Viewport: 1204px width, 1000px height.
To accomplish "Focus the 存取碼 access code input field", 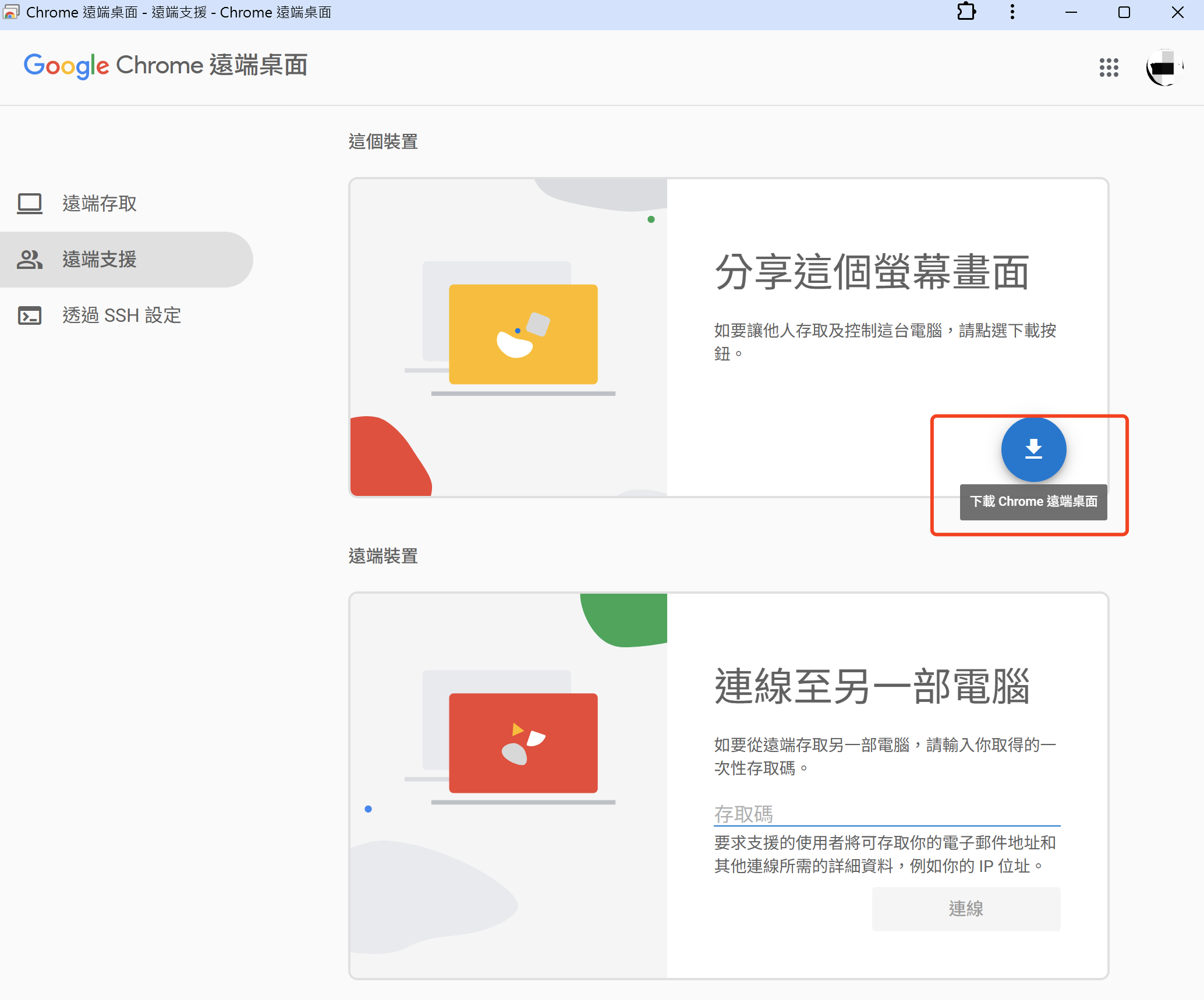I will tap(887, 814).
